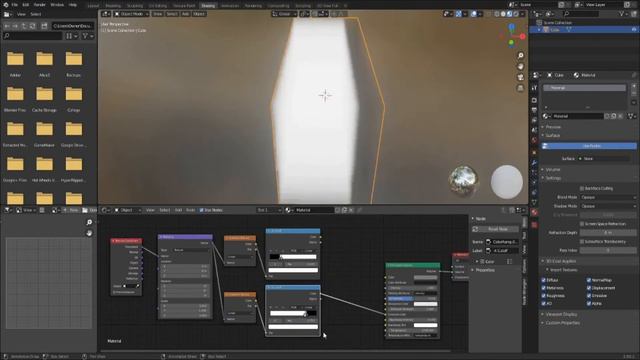Switch to the Shading workspace tab
Image resolution: width=640 pixels, height=360 pixels.
click(208, 6)
